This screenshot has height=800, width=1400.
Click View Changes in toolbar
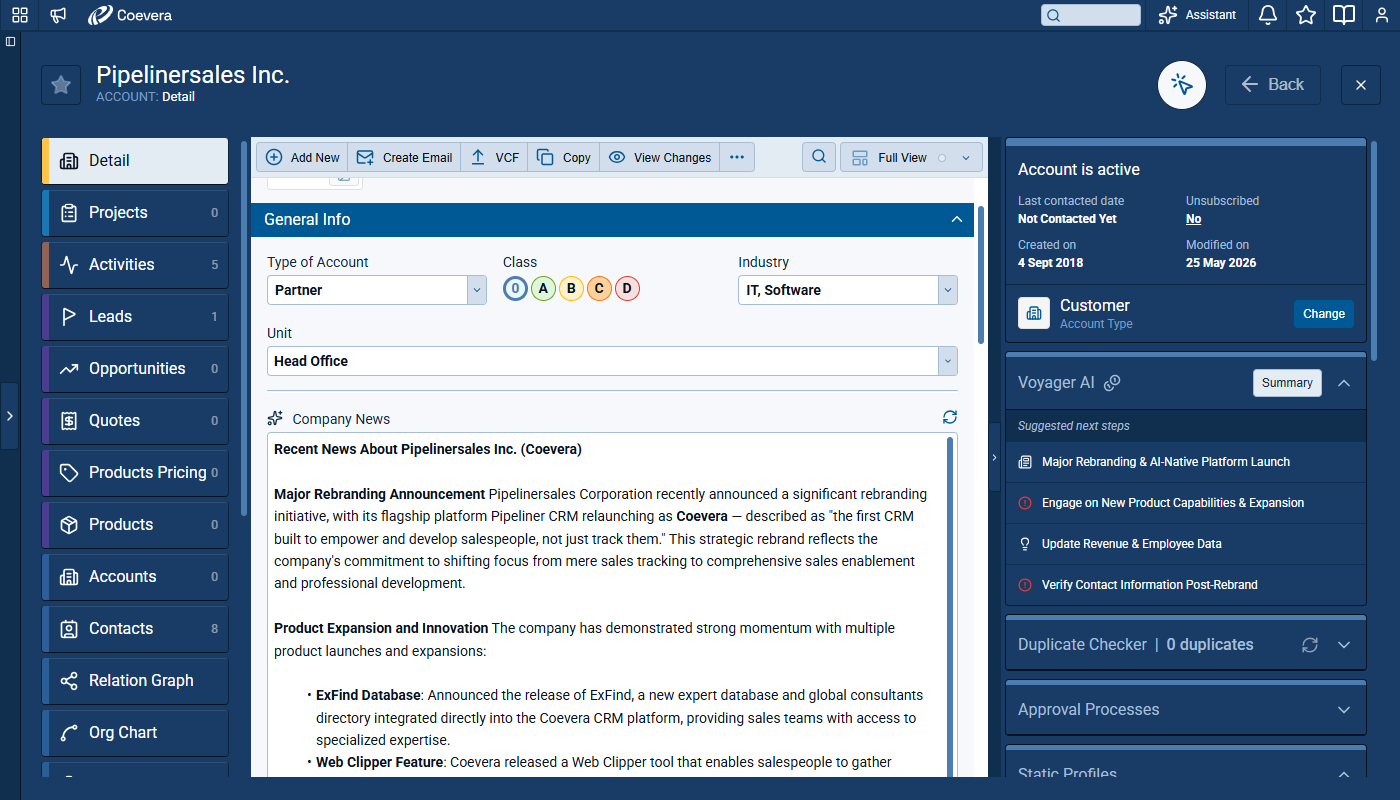coord(659,157)
